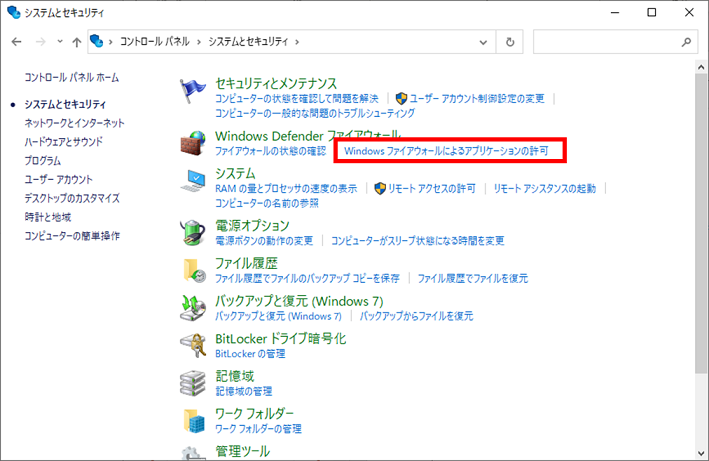Click the BitLocker drive keys icon
709x461 pixels.
193,345
